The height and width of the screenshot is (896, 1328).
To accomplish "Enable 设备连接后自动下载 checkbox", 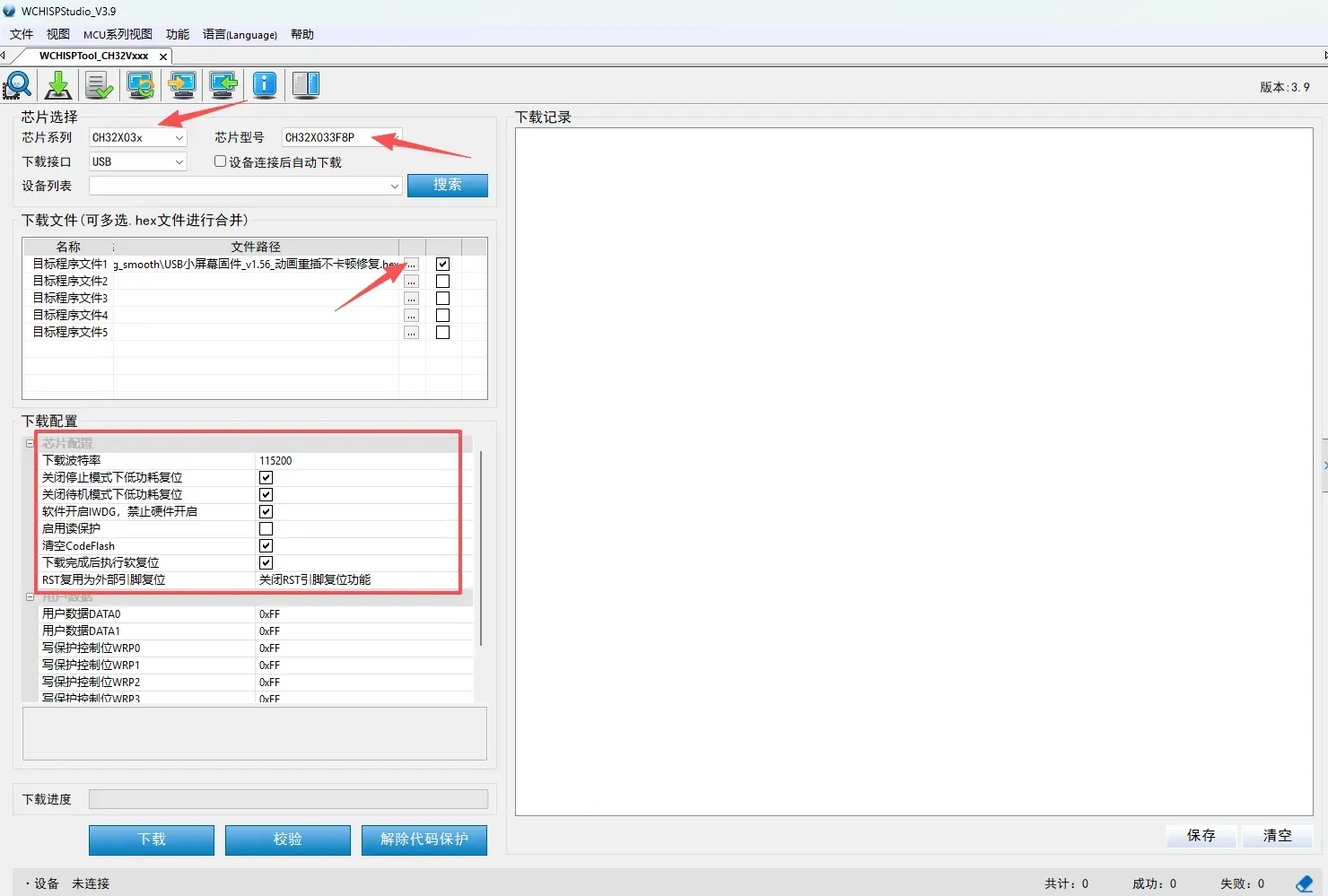I will (x=220, y=161).
